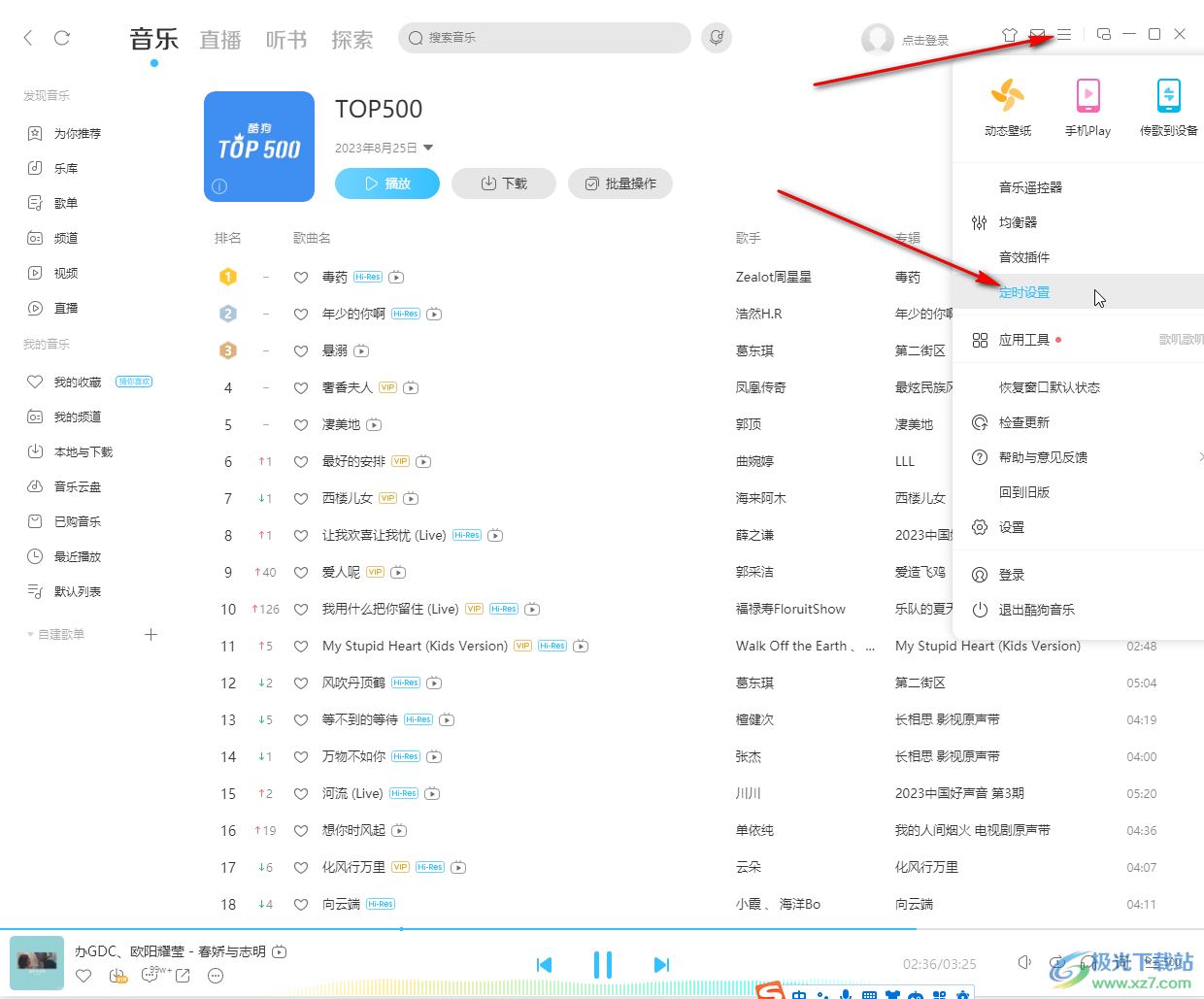Open the skin (shirt) settings icon
Viewport: 1204px width, 999px height.
pos(1010,35)
